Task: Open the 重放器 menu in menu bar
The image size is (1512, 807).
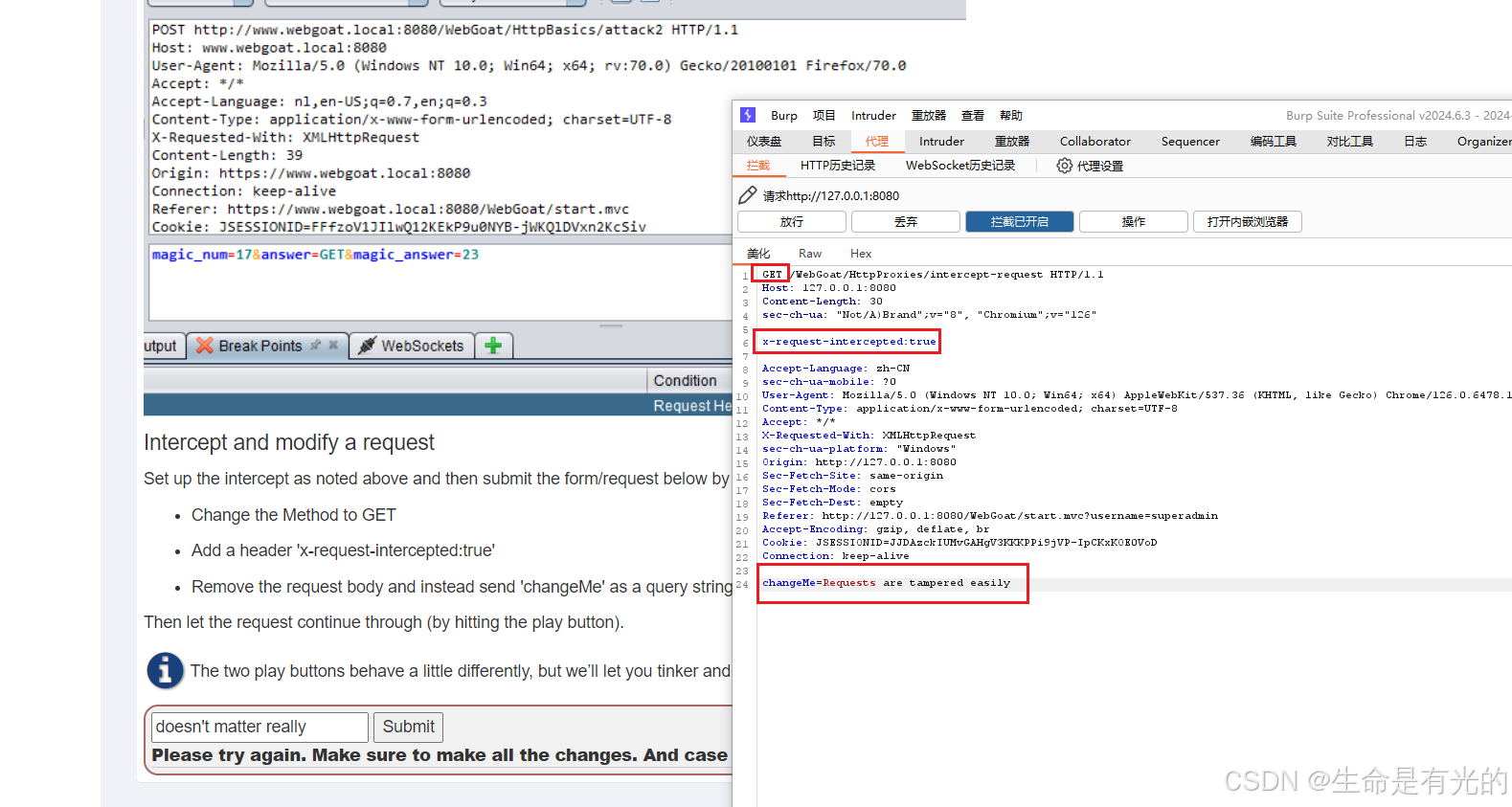Action: click(928, 115)
